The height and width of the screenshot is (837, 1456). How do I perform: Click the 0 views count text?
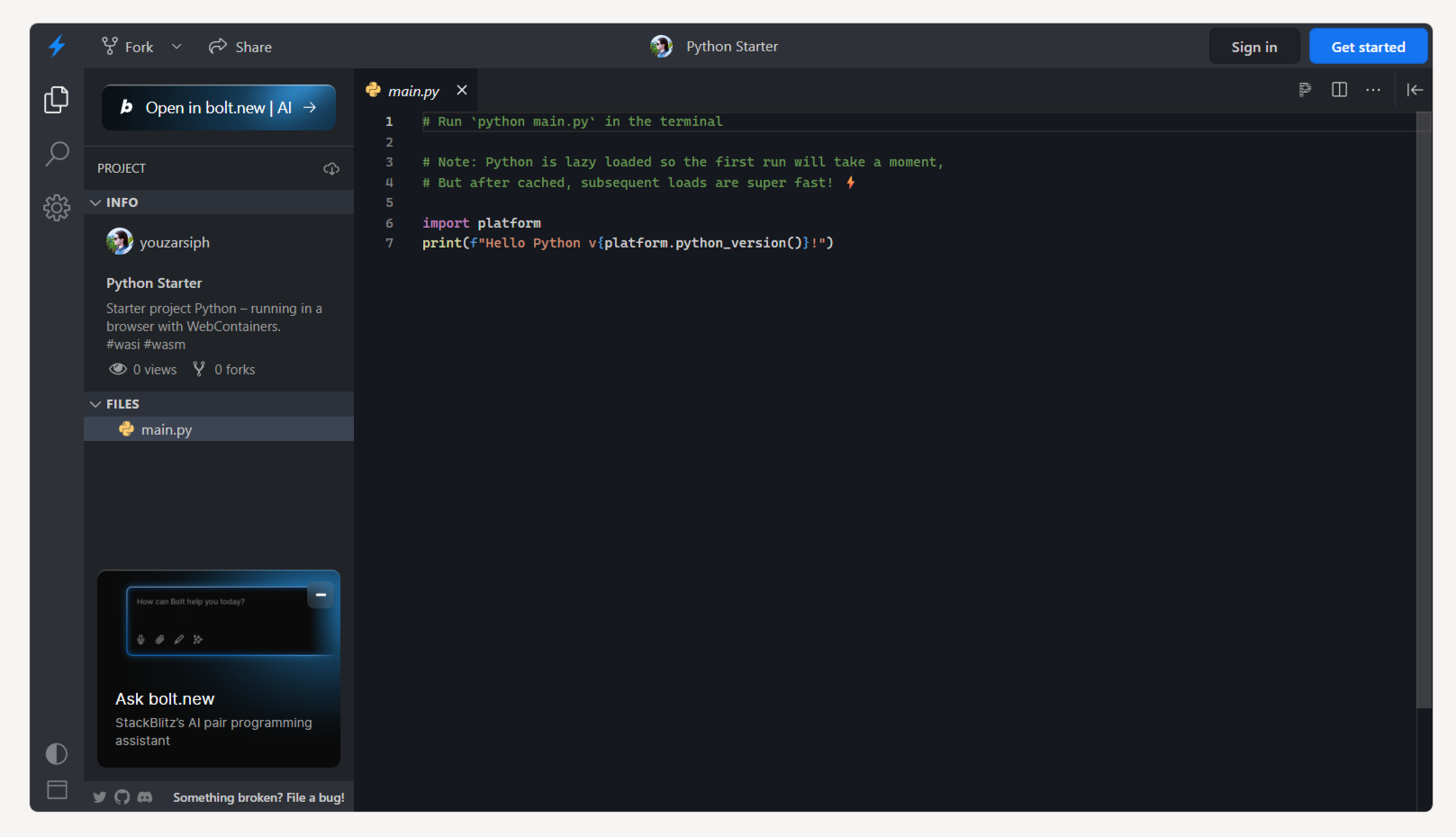155,370
